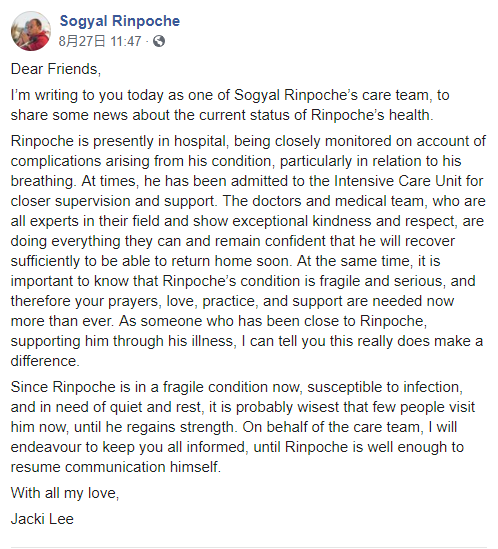Click the "Dear Friends," greeting line
Image resolution: width=498 pixels, height=549 pixels.
pos(56,69)
